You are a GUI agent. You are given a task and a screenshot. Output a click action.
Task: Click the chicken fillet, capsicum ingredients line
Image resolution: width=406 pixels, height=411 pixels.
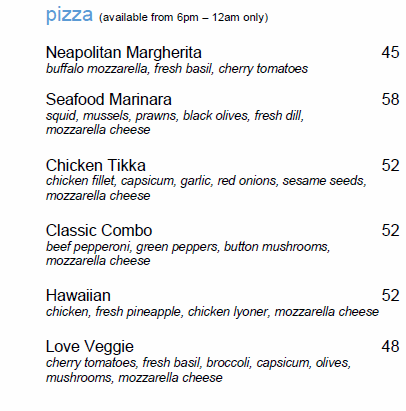coord(206,181)
